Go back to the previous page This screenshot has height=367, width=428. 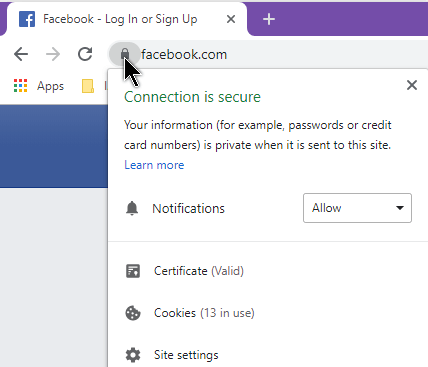tap(21, 54)
